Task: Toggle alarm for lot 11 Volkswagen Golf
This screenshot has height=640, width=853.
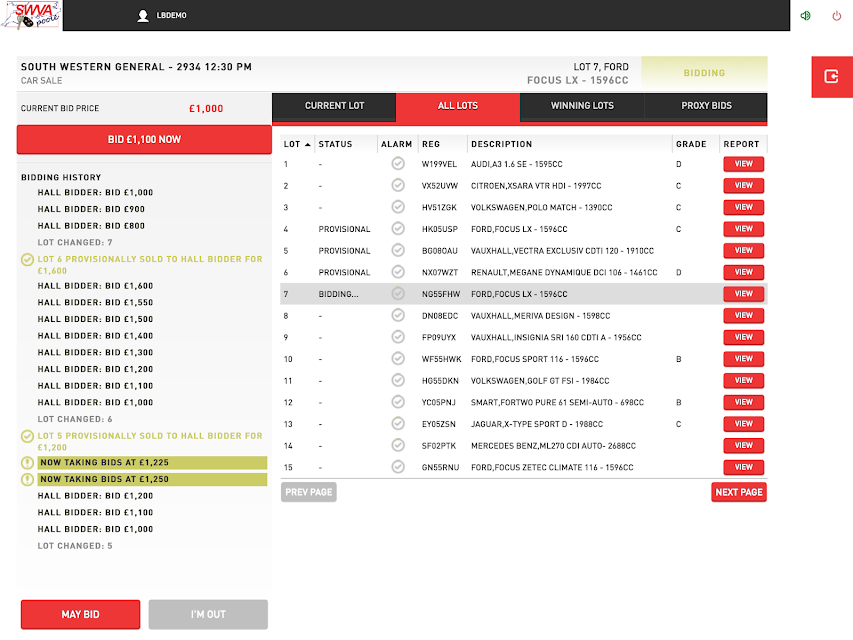Action: (x=398, y=380)
